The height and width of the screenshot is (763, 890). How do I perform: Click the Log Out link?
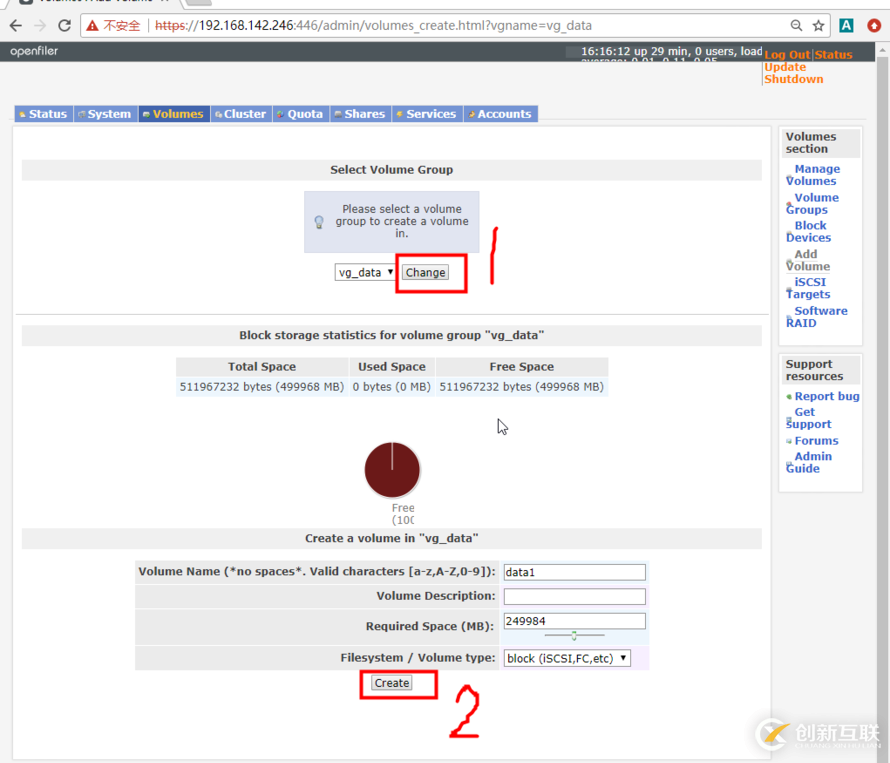pyautogui.click(x=788, y=55)
